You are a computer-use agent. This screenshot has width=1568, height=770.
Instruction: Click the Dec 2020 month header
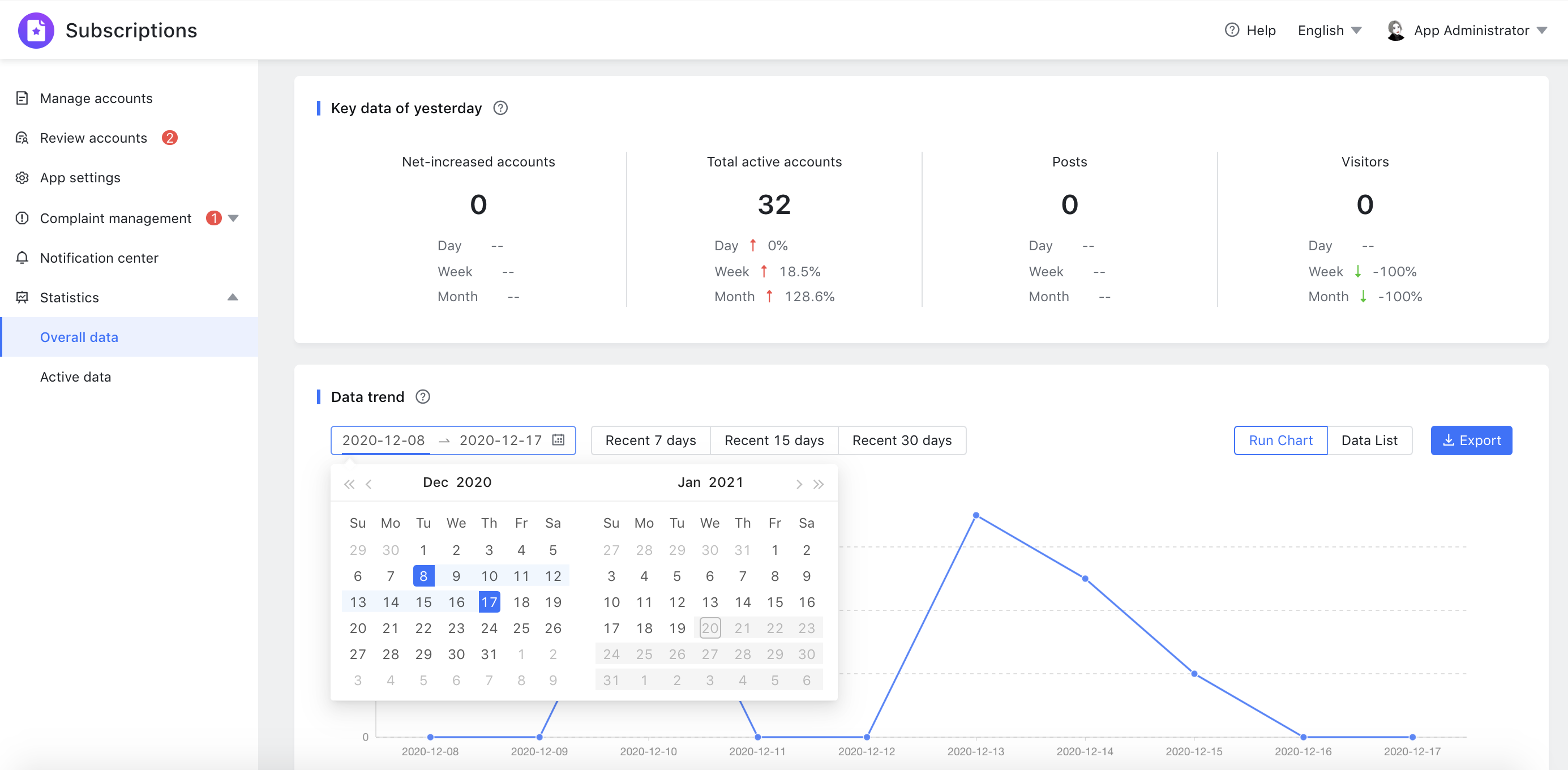tap(457, 482)
